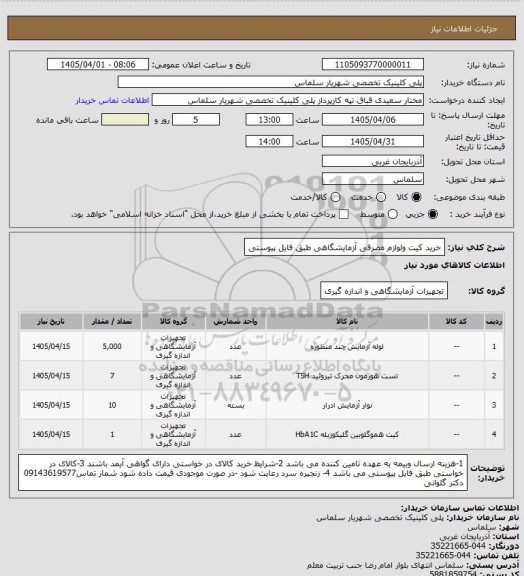Image resolution: width=524 pixels, height=576 pixels.
Task: Select the خدمت radio button
Action: click(381, 197)
